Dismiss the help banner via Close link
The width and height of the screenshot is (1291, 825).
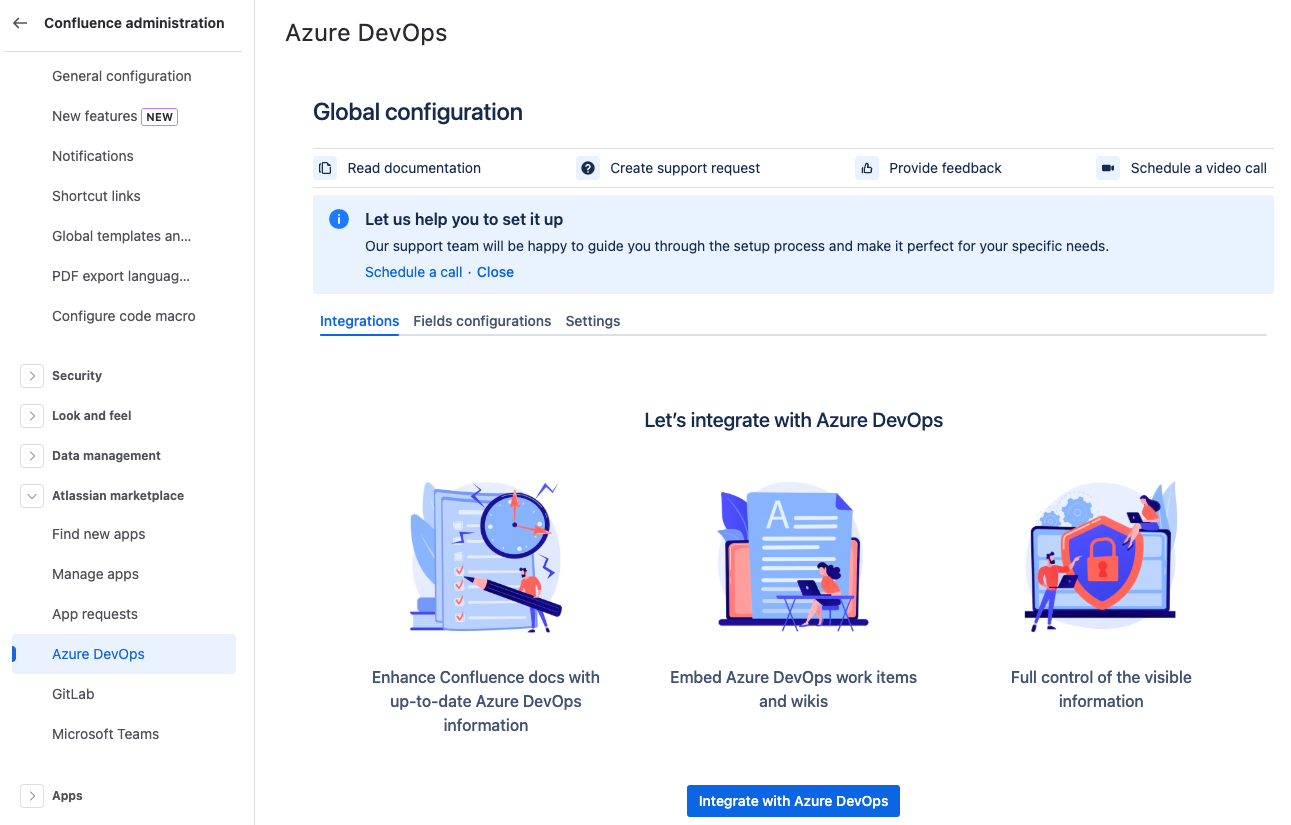coord(495,272)
